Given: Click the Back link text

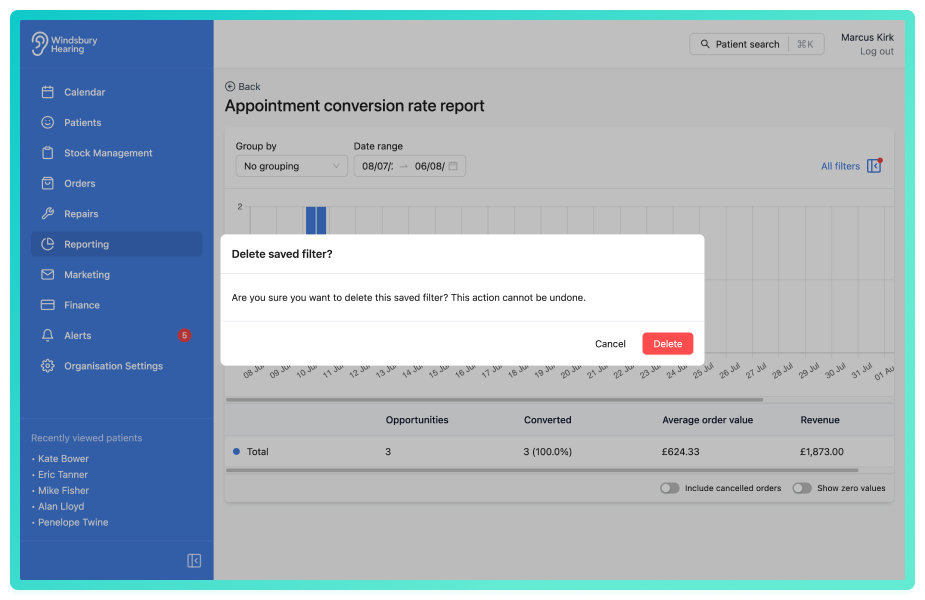Looking at the screenshot, I should [249, 87].
